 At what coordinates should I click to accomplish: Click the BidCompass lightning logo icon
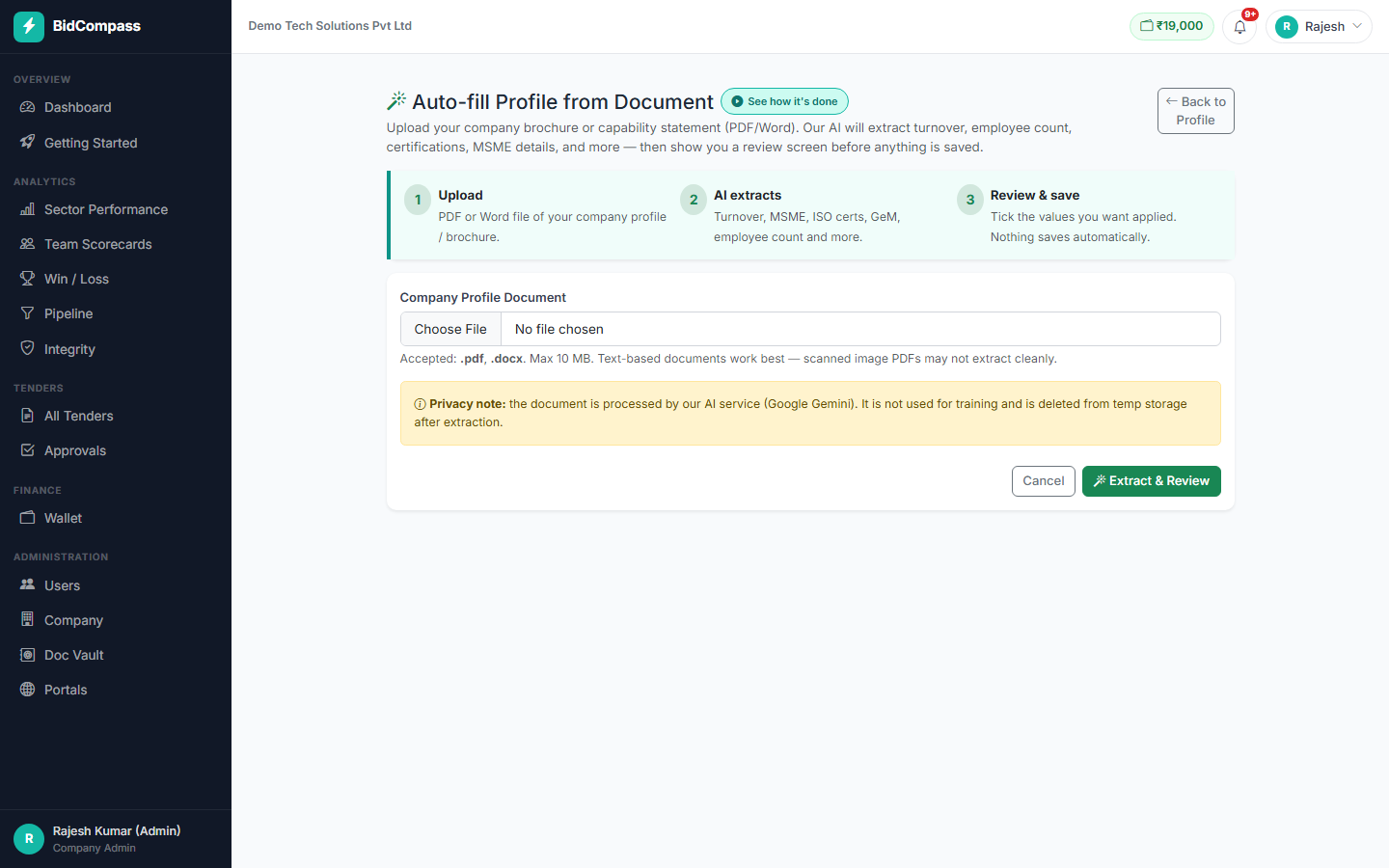click(29, 26)
